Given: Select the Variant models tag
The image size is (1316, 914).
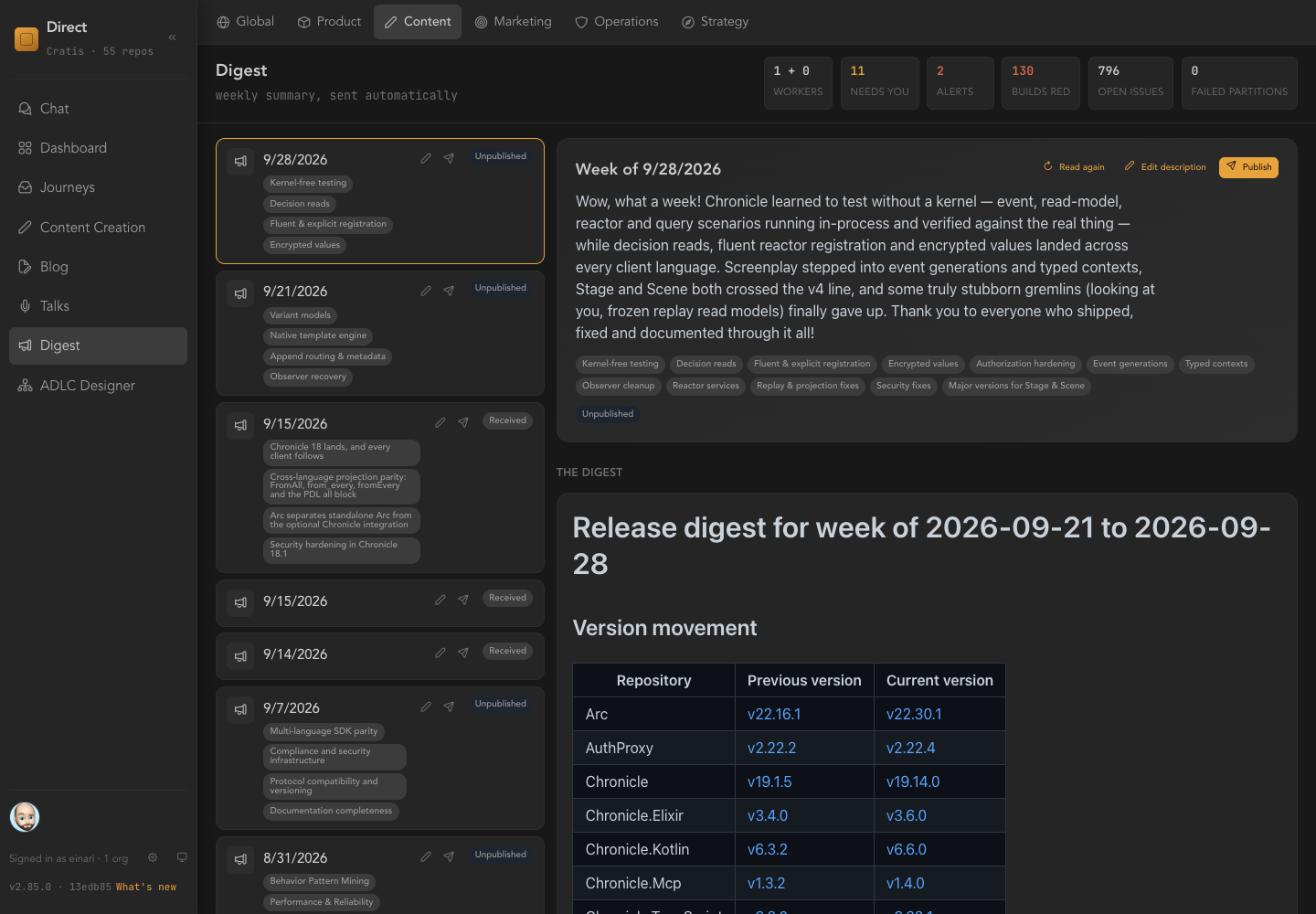Looking at the screenshot, I should pos(301,315).
